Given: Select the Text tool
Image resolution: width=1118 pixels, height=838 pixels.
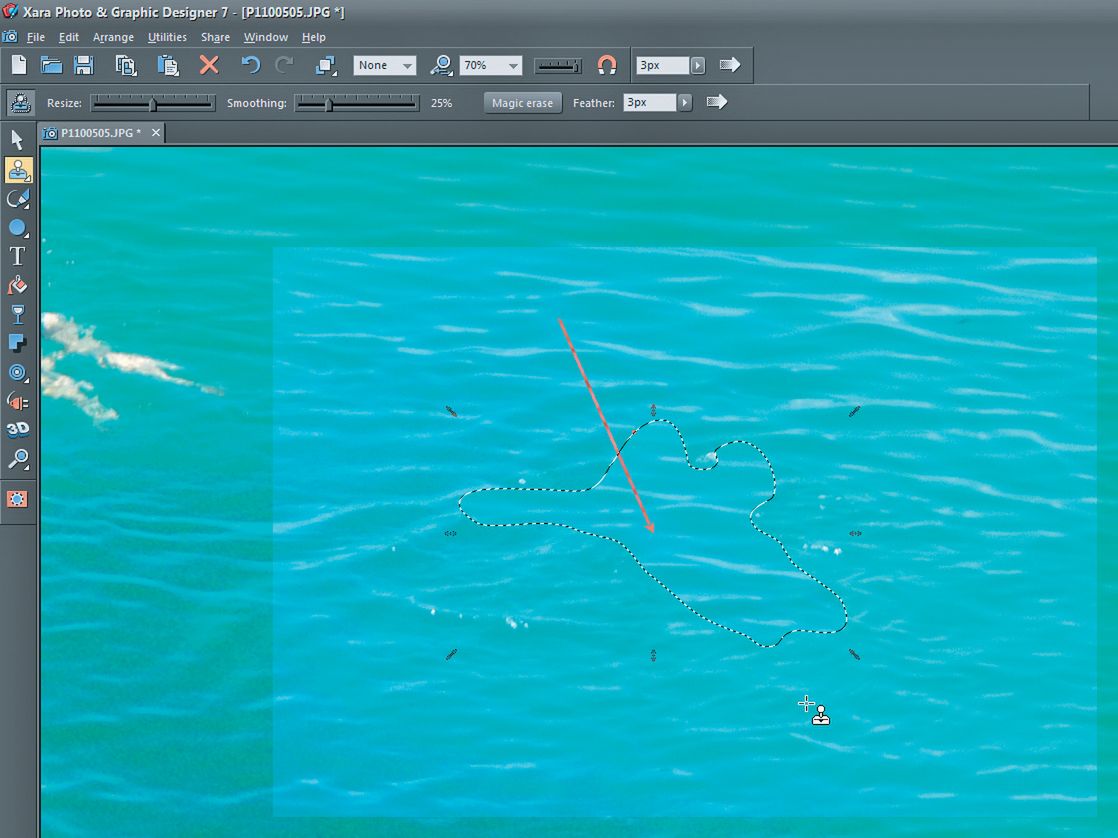Looking at the screenshot, I should tap(18, 256).
